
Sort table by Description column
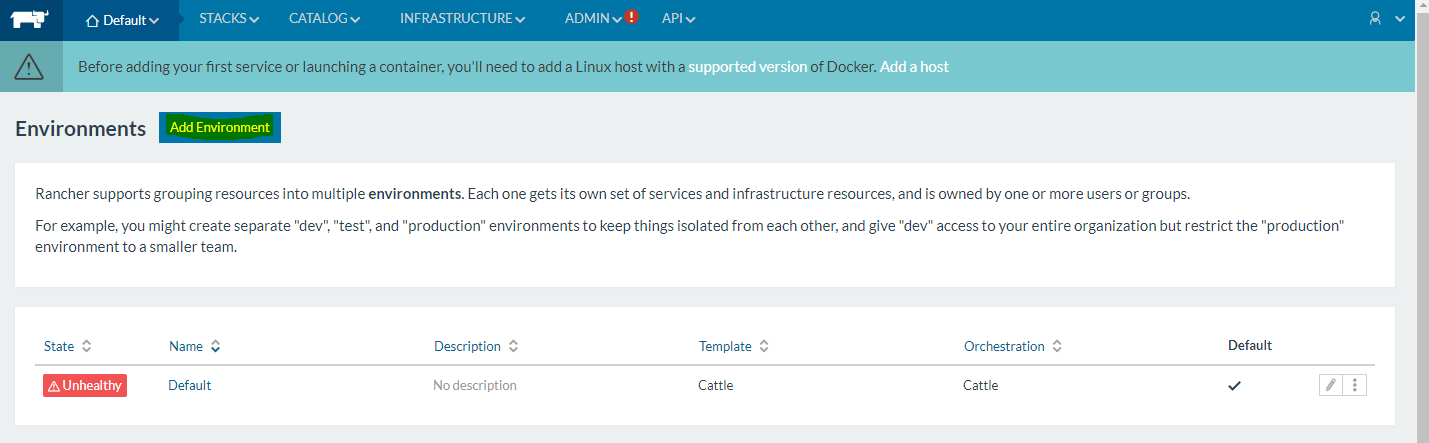pos(476,346)
